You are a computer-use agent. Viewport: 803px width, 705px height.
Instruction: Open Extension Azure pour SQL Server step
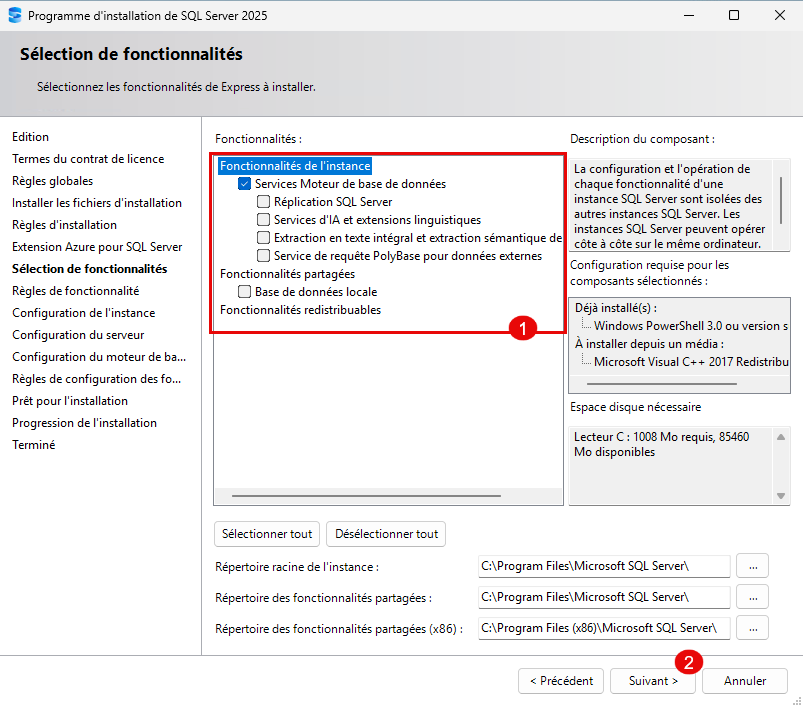tap(97, 247)
